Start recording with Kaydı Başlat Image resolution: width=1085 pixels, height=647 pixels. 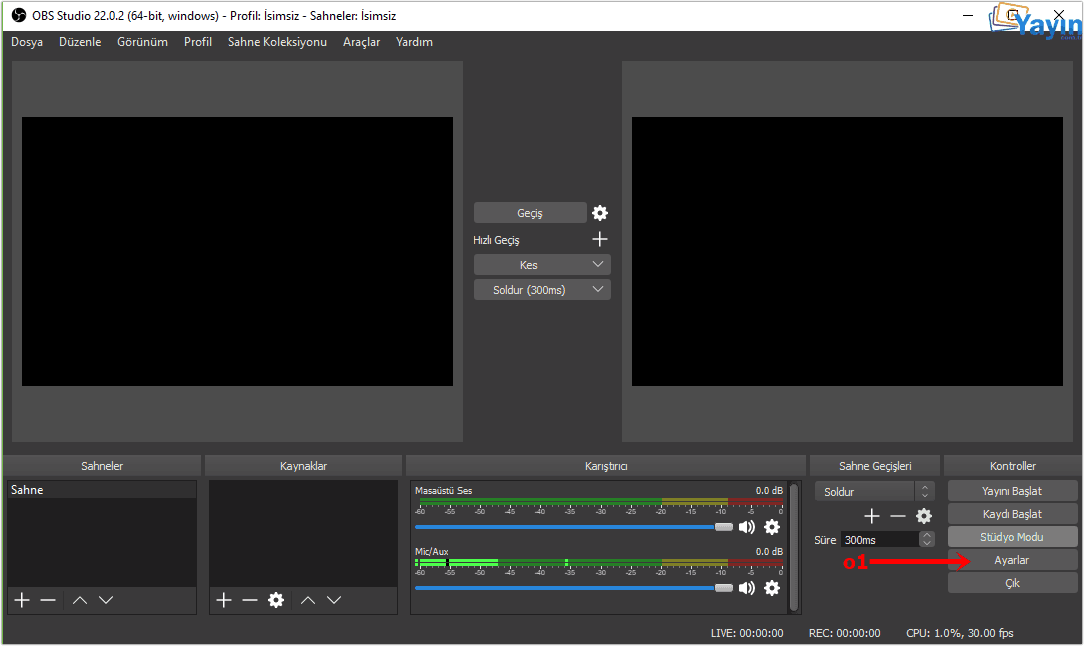1012,514
